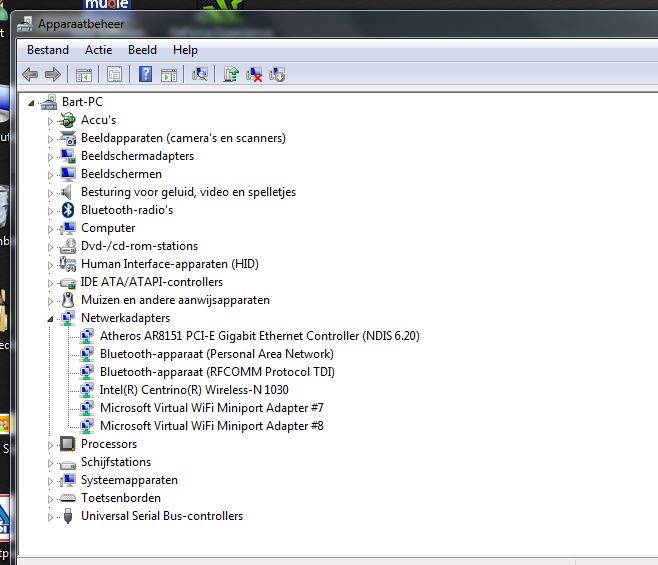Toggle the action pane toolbar icon
Image resolution: width=658 pixels, height=565 pixels.
coord(169,75)
